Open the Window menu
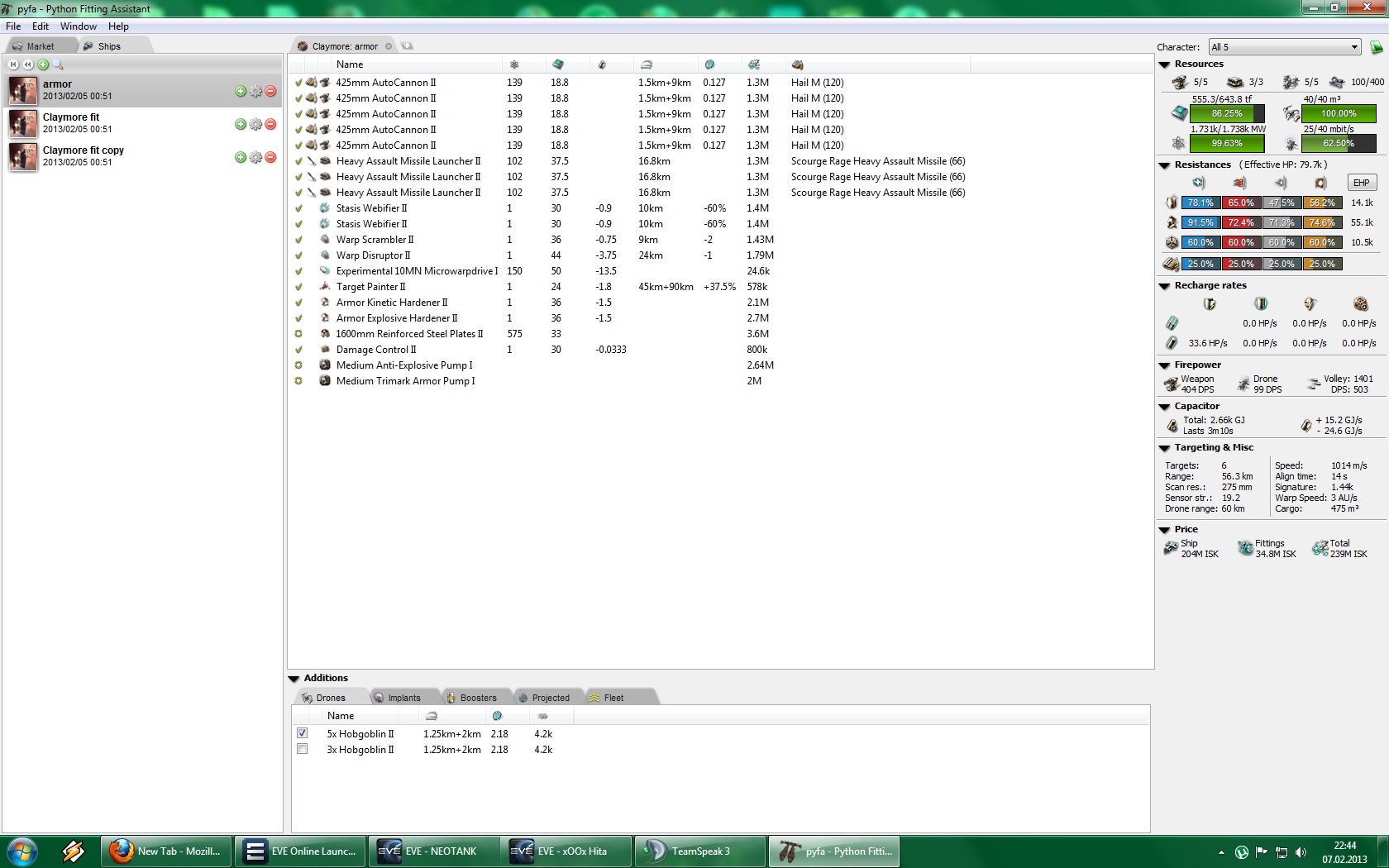Viewport: 1389px width, 868px height. click(79, 26)
